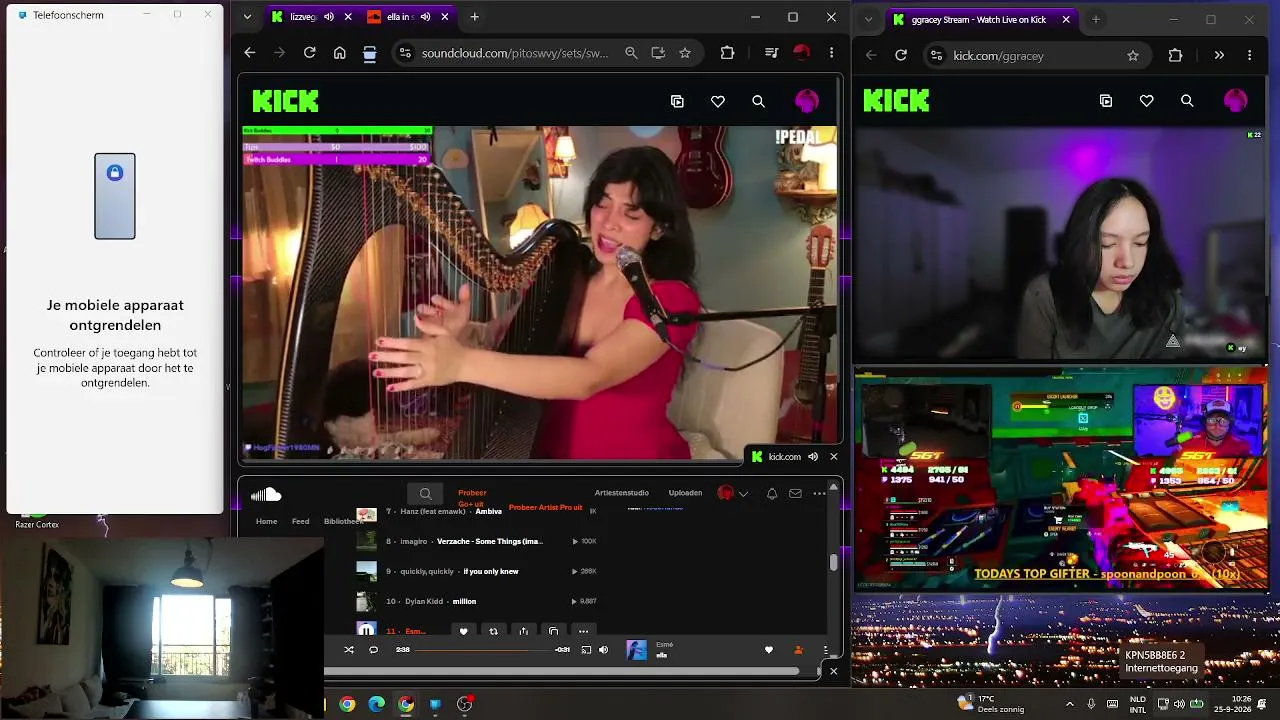
Task: Go to the SoundCloud Feed tab
Action: pos(300,521)
